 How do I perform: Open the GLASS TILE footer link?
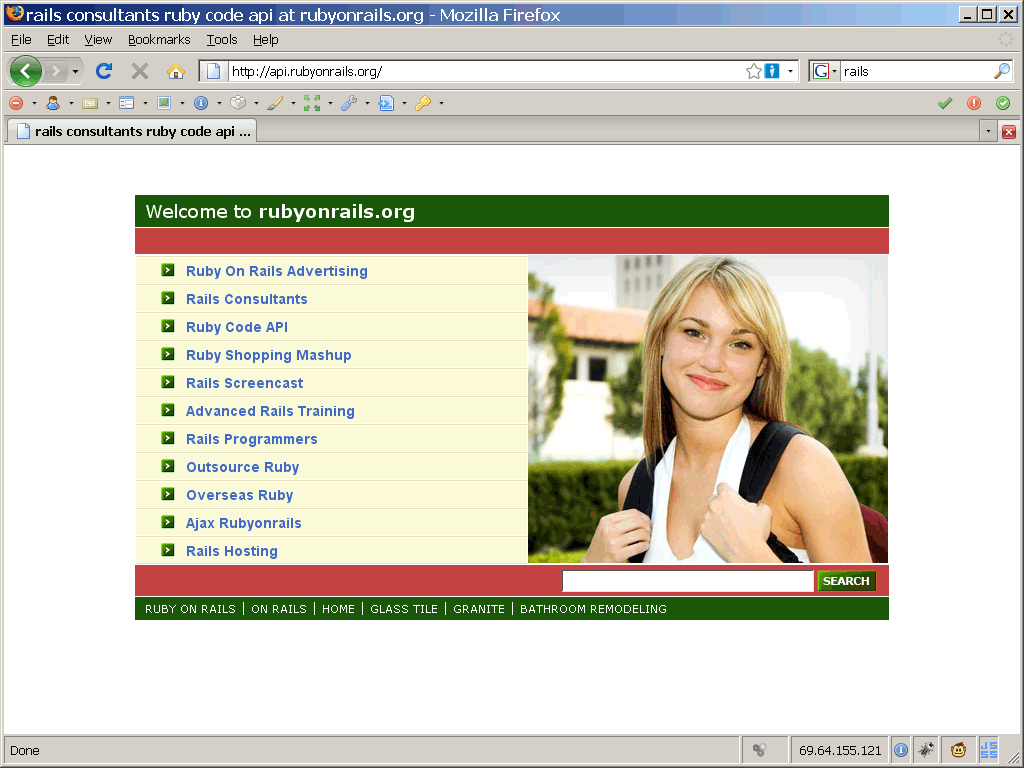(x=404, y=609)
